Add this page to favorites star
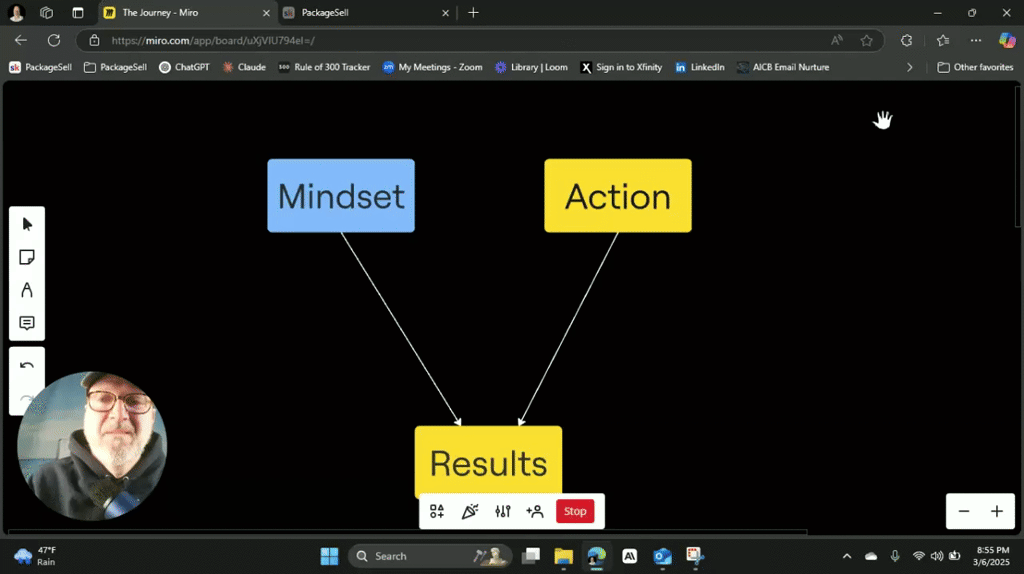The height and width of the screenshot is (574, 1024). tap(867, 40)
